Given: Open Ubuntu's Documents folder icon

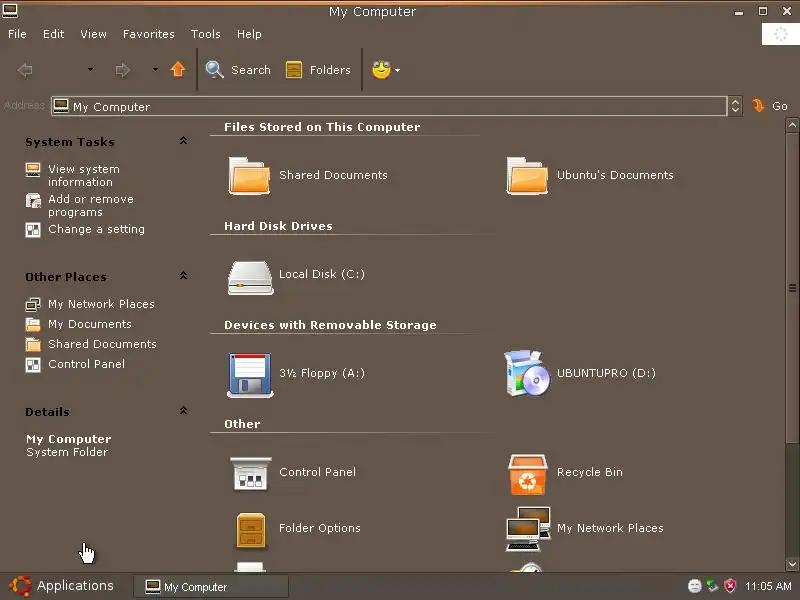Looking at the screenshot, I should click(527, 176).
